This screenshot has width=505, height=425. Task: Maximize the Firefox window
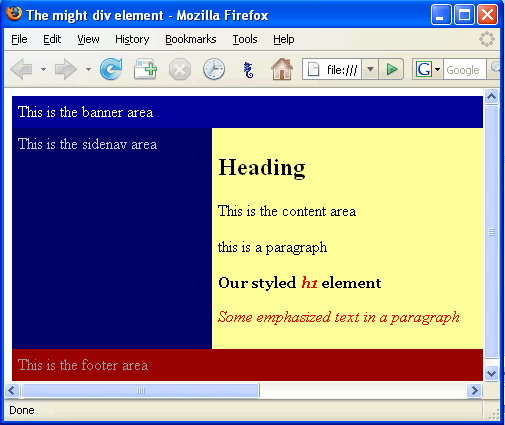pos(464,15)
